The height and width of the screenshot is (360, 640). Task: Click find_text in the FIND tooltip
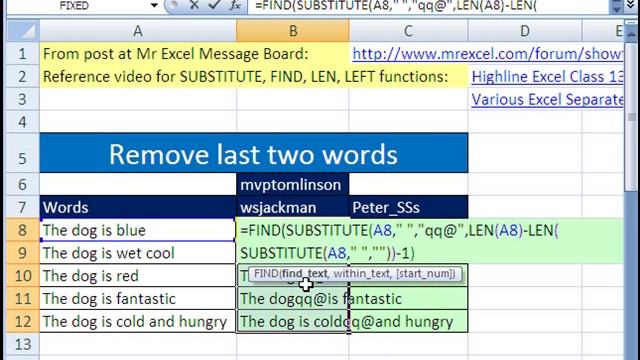tap(304, 273)
